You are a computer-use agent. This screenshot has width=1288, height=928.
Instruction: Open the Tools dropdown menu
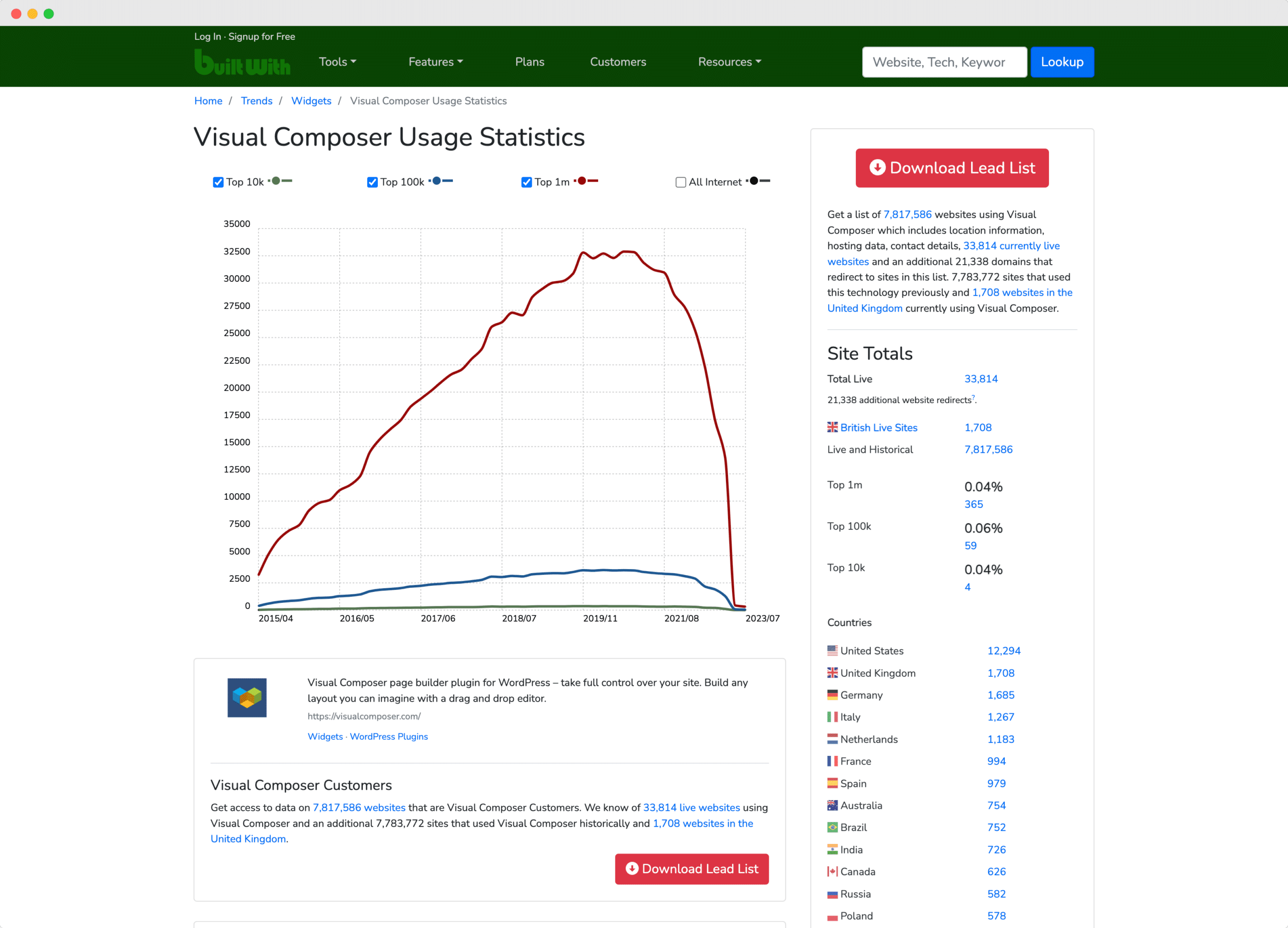click(x=337, y=62)
